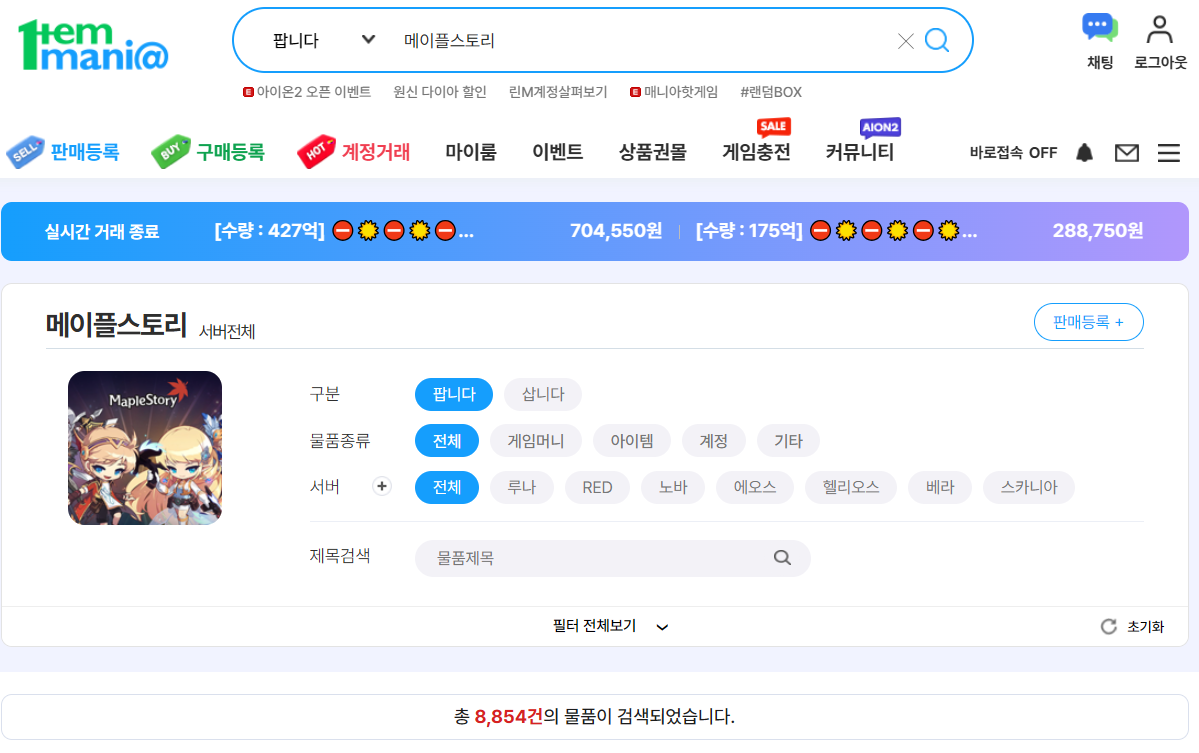Screen dimensions: 1199x753
Task: Select the 헬리오스 server
Action: click(x=850, y=487)
